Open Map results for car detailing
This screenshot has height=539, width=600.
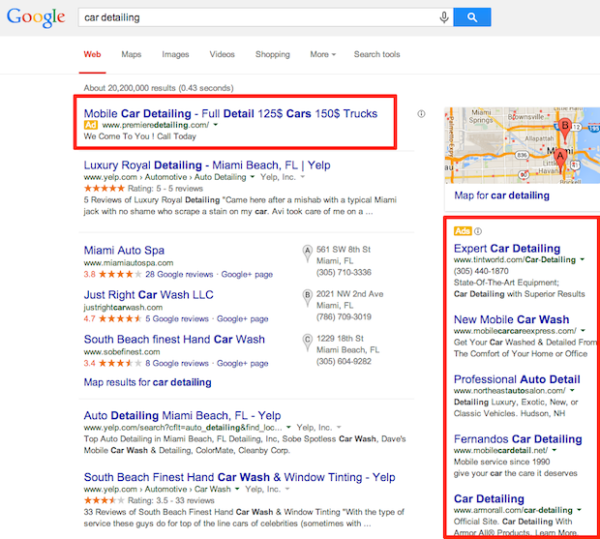coord(147,382)
